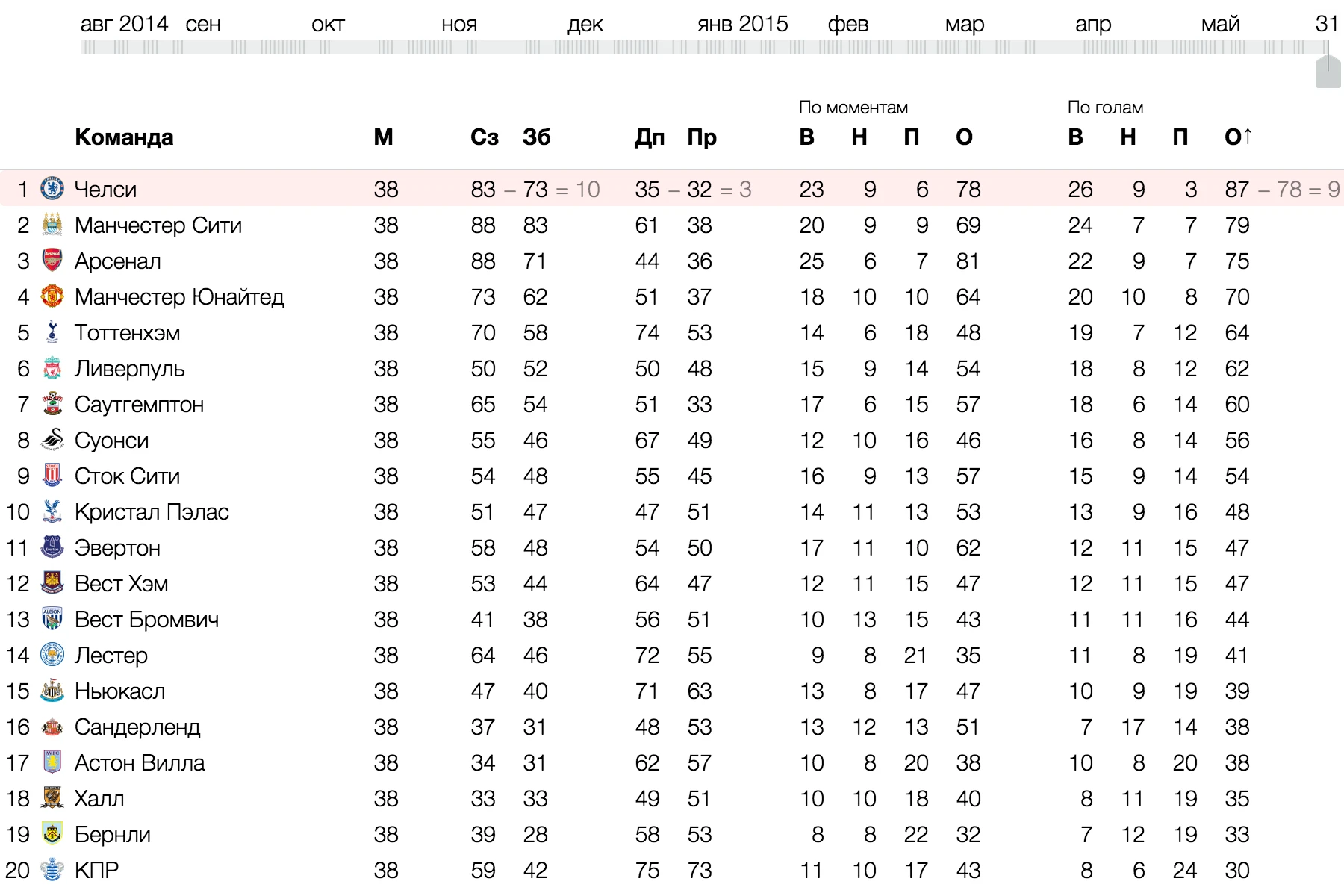Click the Arsenal crest icon
Viewport: 1344px width, 896px height.
coord(52,261)
